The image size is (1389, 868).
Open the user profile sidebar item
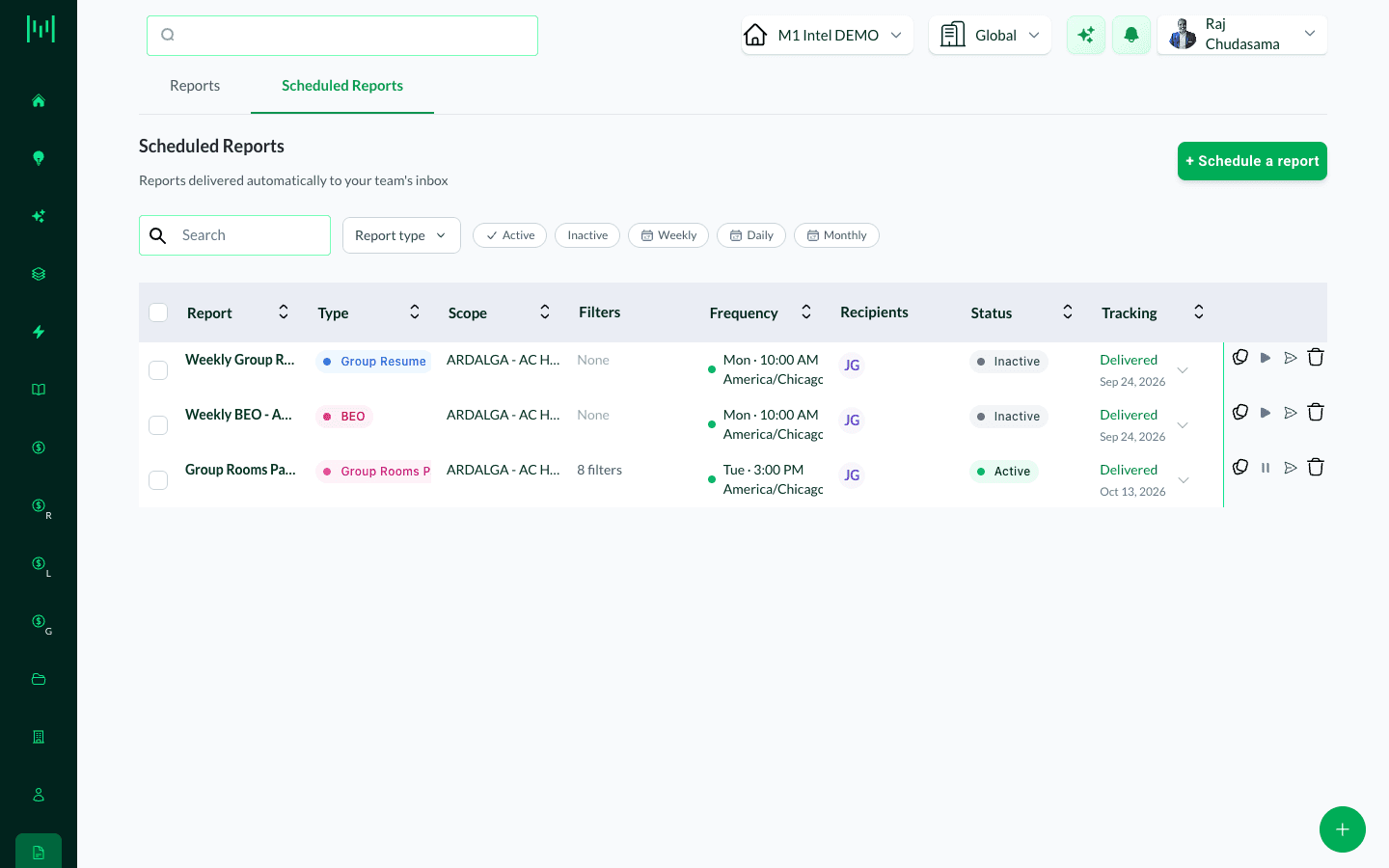pos(39,795)
